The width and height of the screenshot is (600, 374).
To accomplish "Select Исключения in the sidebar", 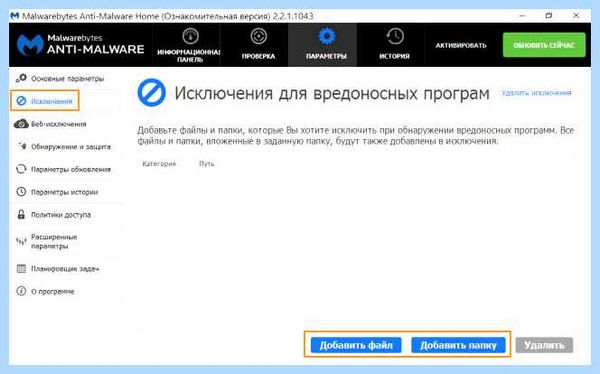I will [52, 101].
